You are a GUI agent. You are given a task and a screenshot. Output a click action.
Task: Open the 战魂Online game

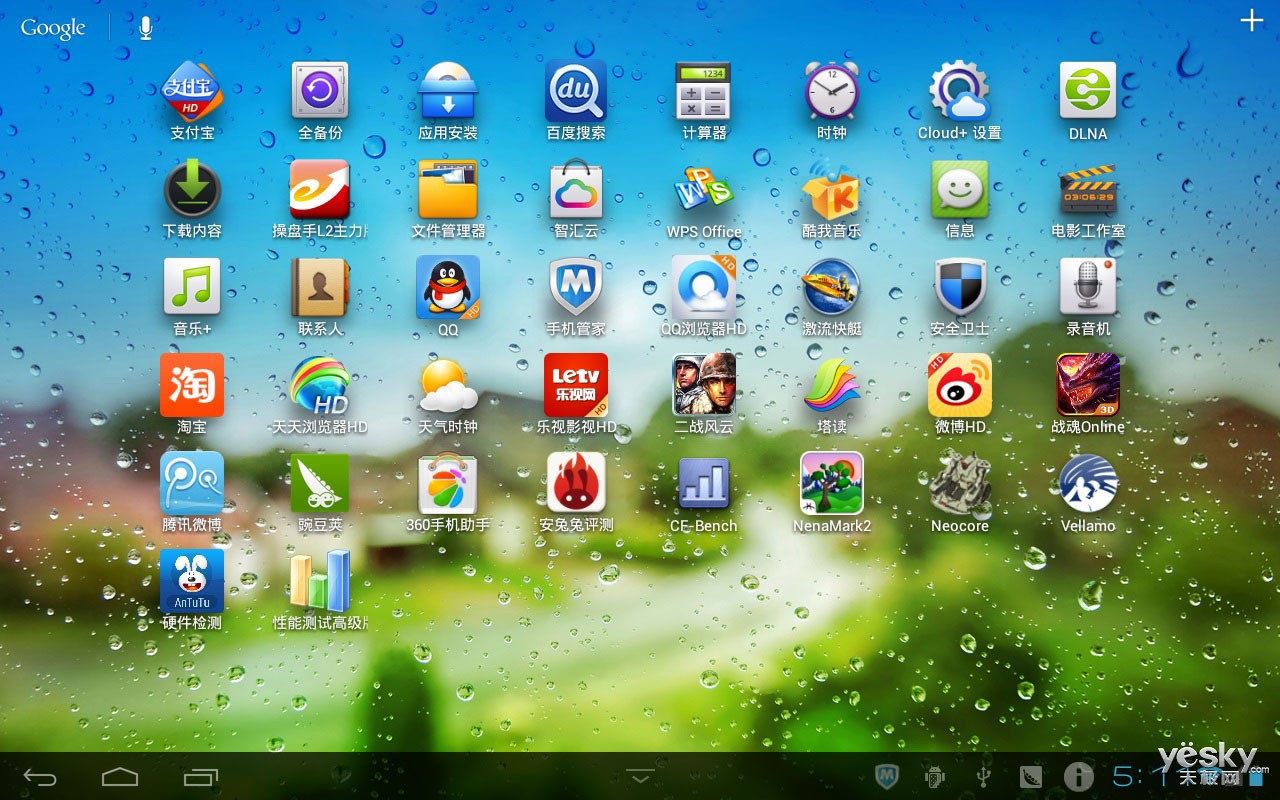pos(1088,385)
